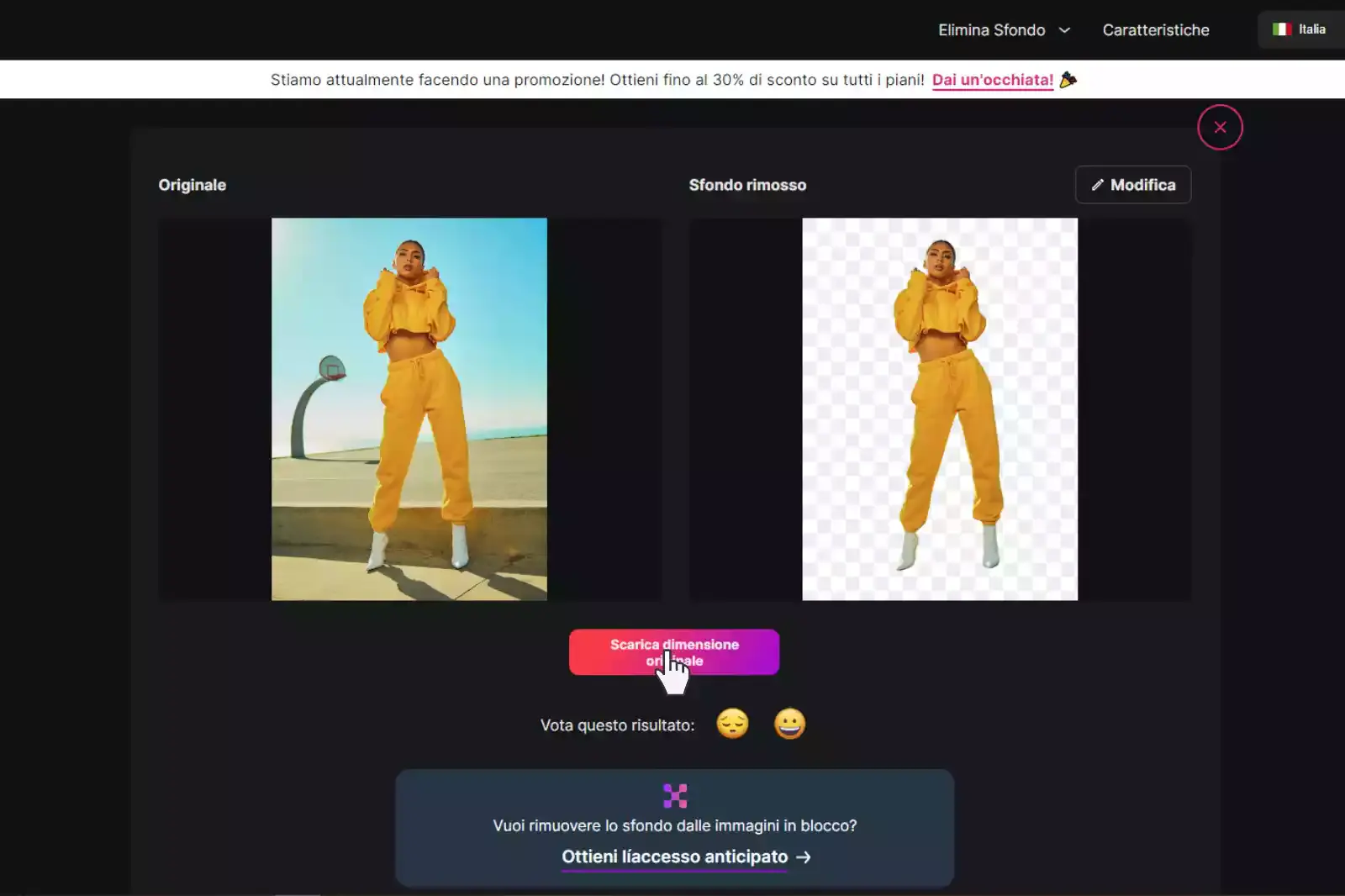Click the Originale image thumbnail
This screenshot has height=896, width=1345.
tap(409, 409)
